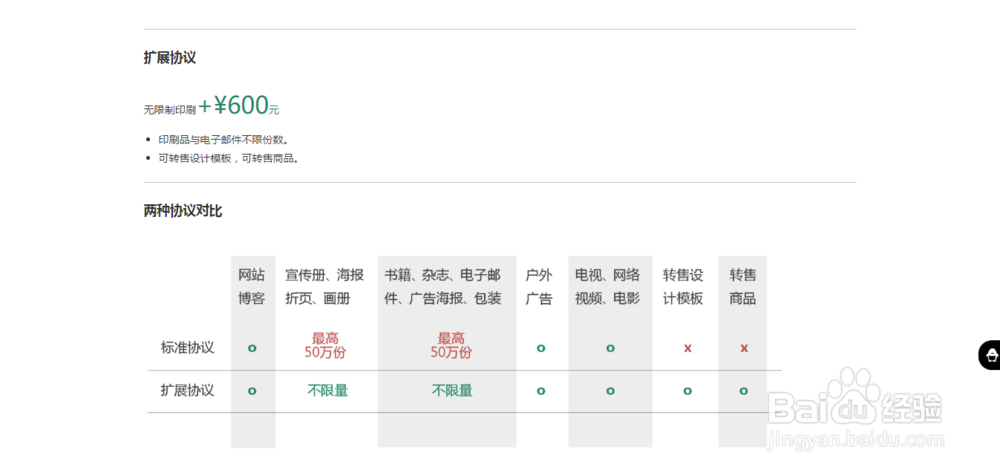The width and height of the screenshot is (1000, 474).
Task: Click the 两种协议对比 heading
Action: (x=183, y=211)
